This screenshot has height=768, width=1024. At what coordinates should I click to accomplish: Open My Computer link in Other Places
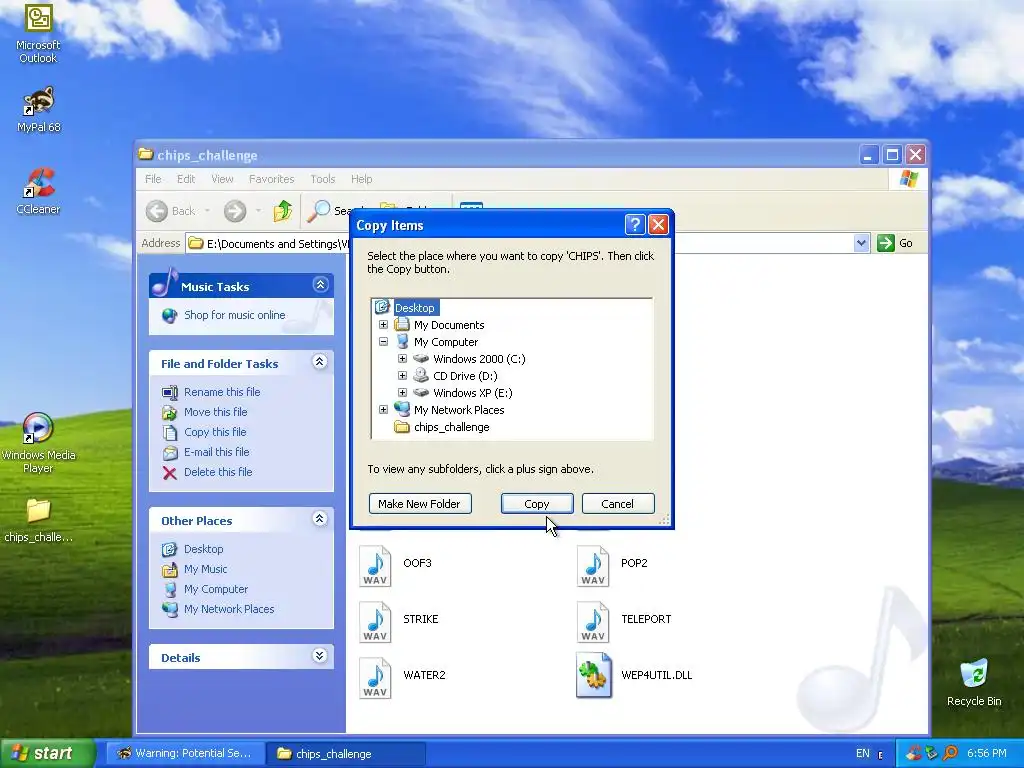[216, 589]
